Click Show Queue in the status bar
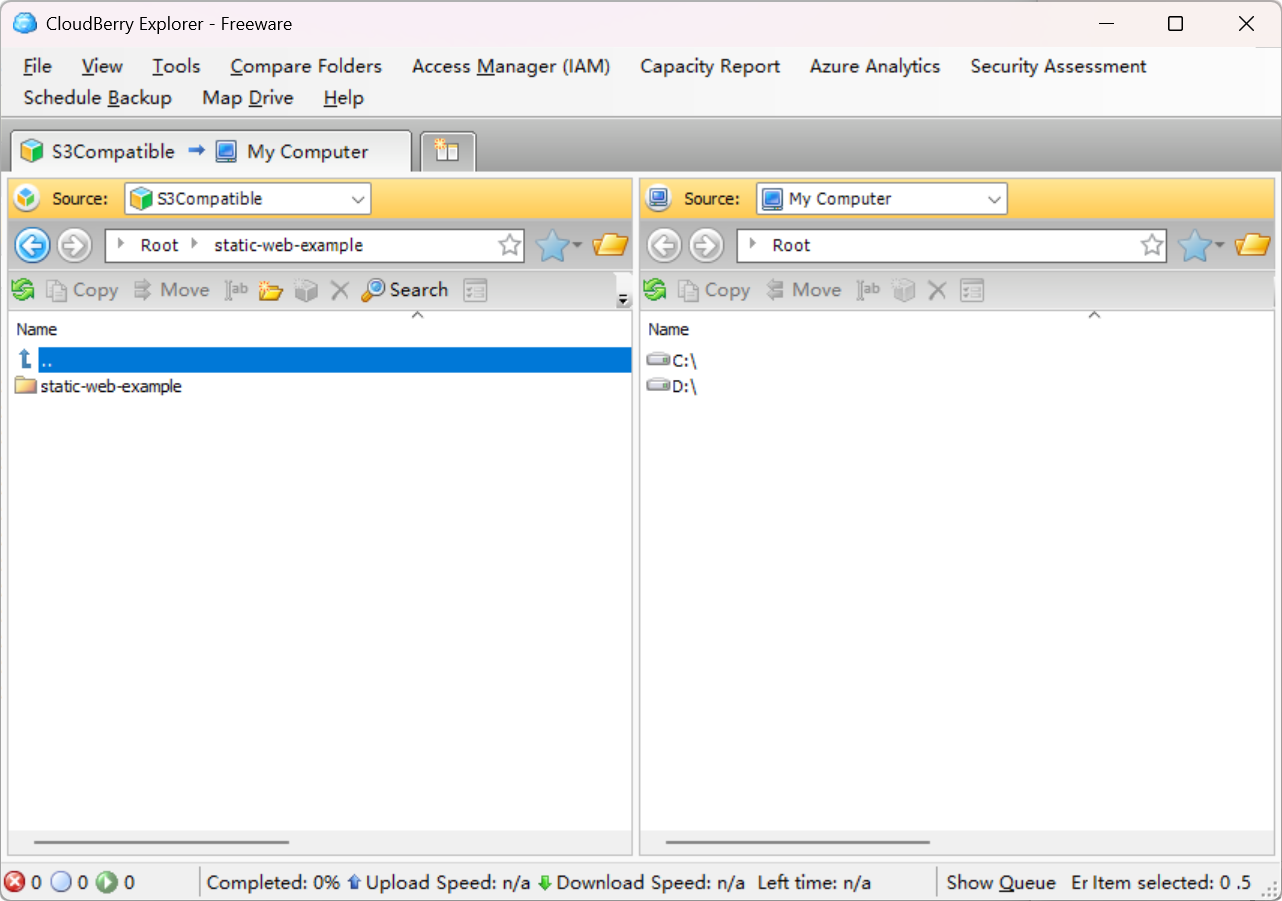The image size is (1282, 901). click(x=1000, y=882)
